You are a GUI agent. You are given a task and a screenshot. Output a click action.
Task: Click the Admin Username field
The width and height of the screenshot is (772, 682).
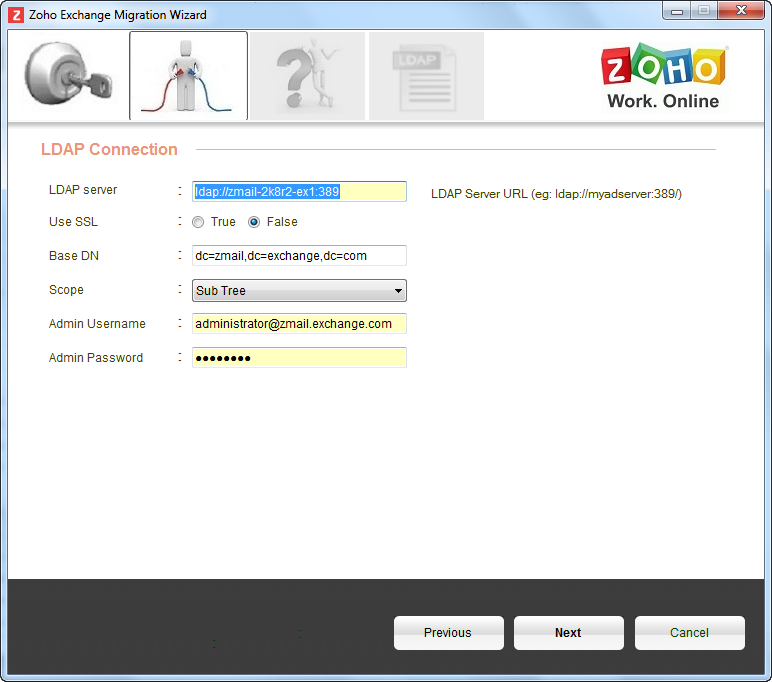point(299,324)
